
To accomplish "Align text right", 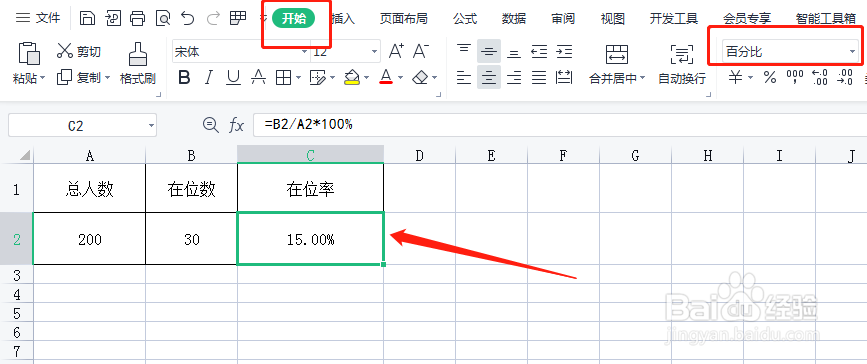I will [x=514, y=77].
